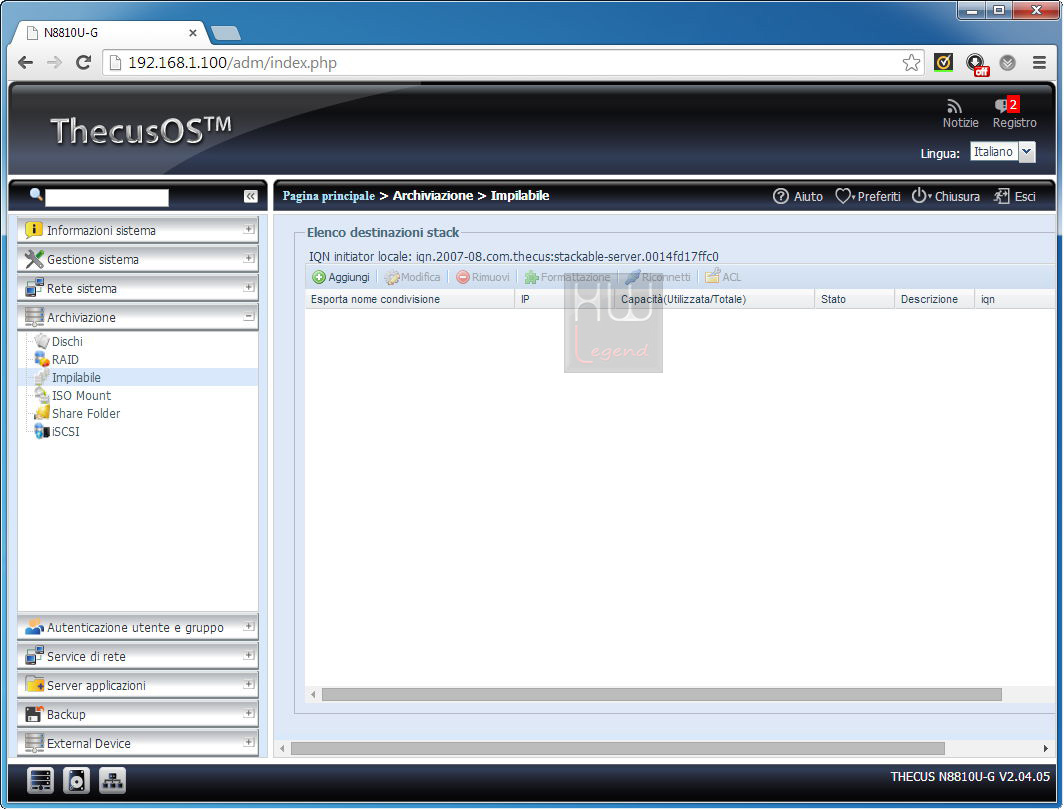The height and width of the screenshot is (810, 1064).
Task: Click the Rimuovi toolbar button
Action: click(x=482, y=277)
